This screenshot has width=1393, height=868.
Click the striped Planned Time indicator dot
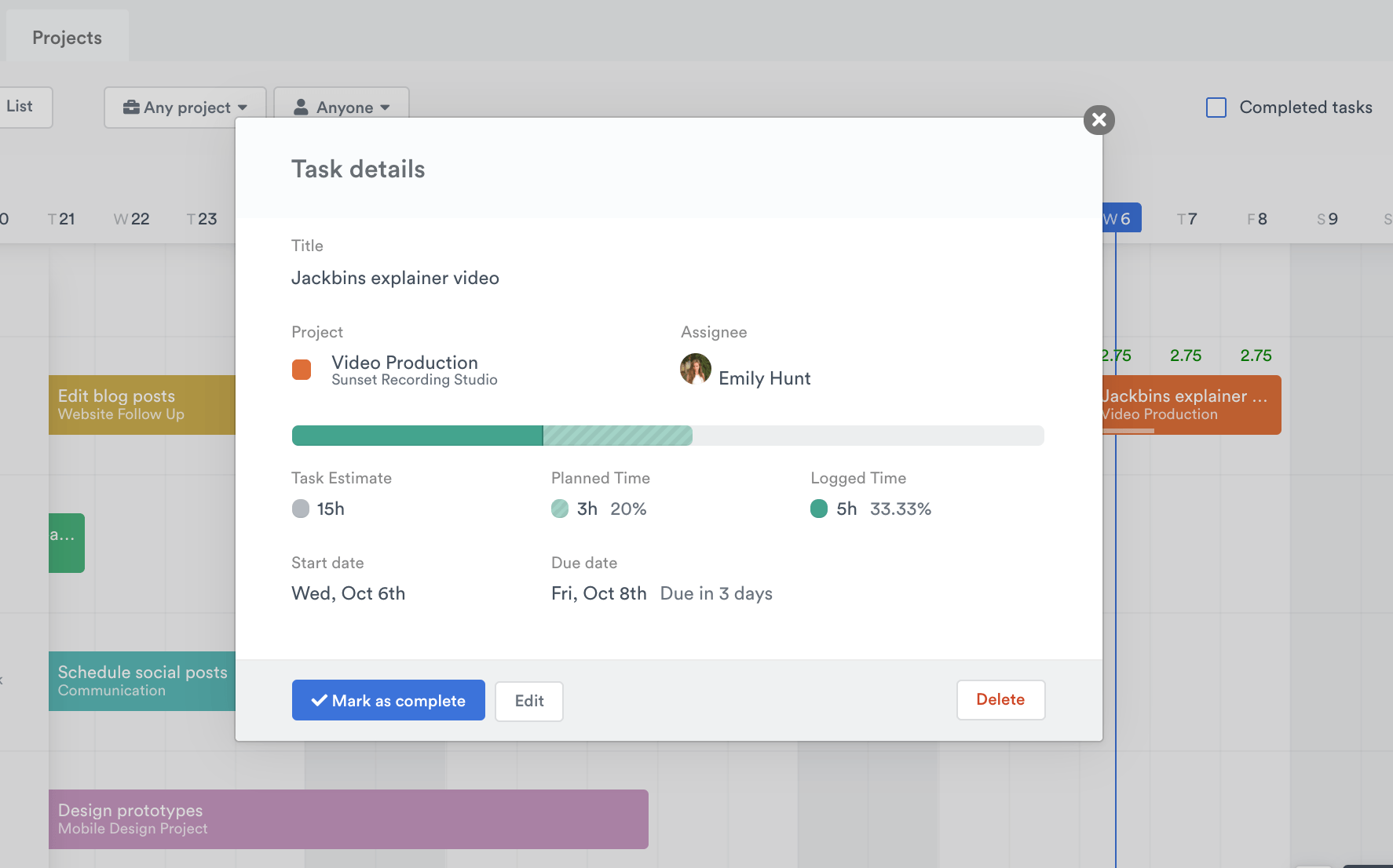point(560,509)
